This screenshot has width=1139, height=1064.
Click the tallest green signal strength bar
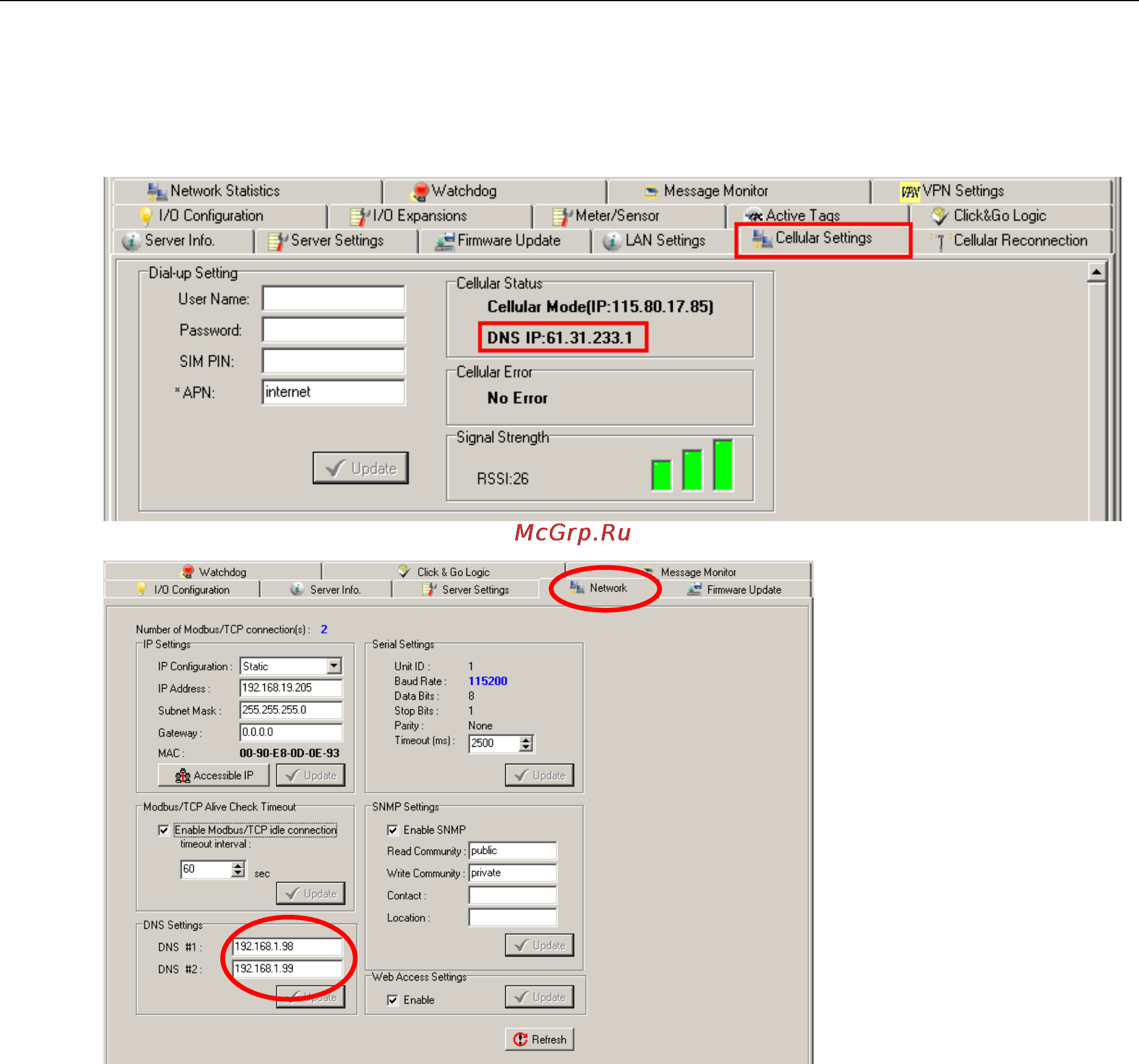coord(723,465)
